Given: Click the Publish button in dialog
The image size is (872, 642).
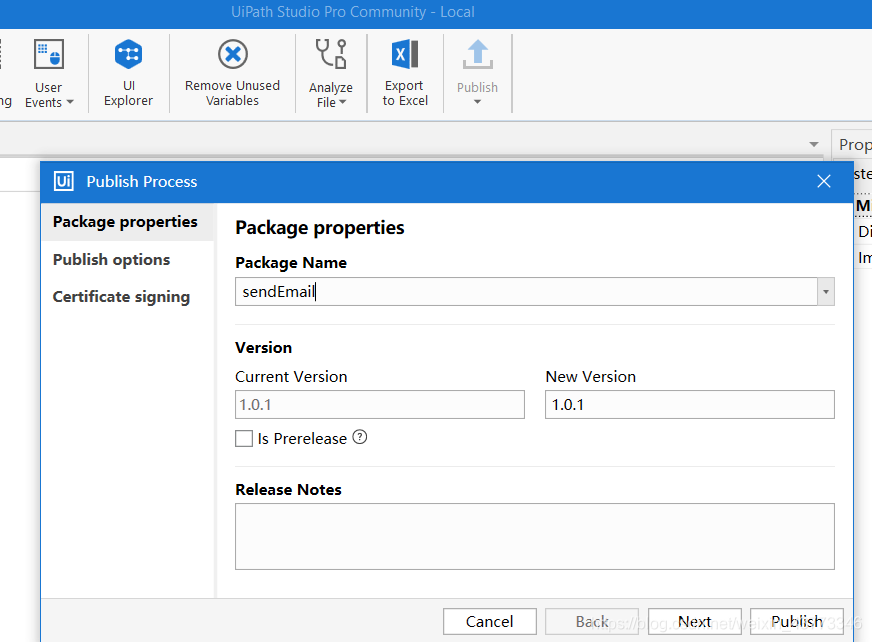Looking at the screenshot, I should (x=796, y=621).
